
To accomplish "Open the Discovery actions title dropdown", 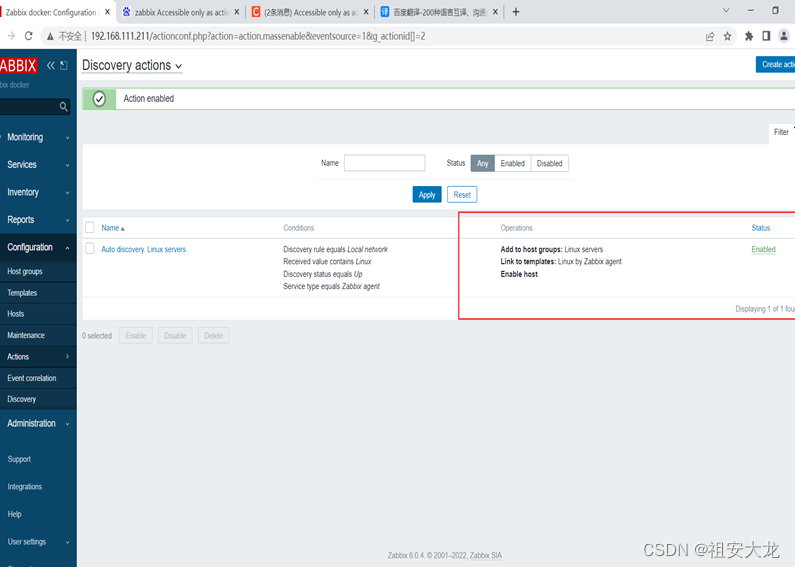I will coord(132,65).
